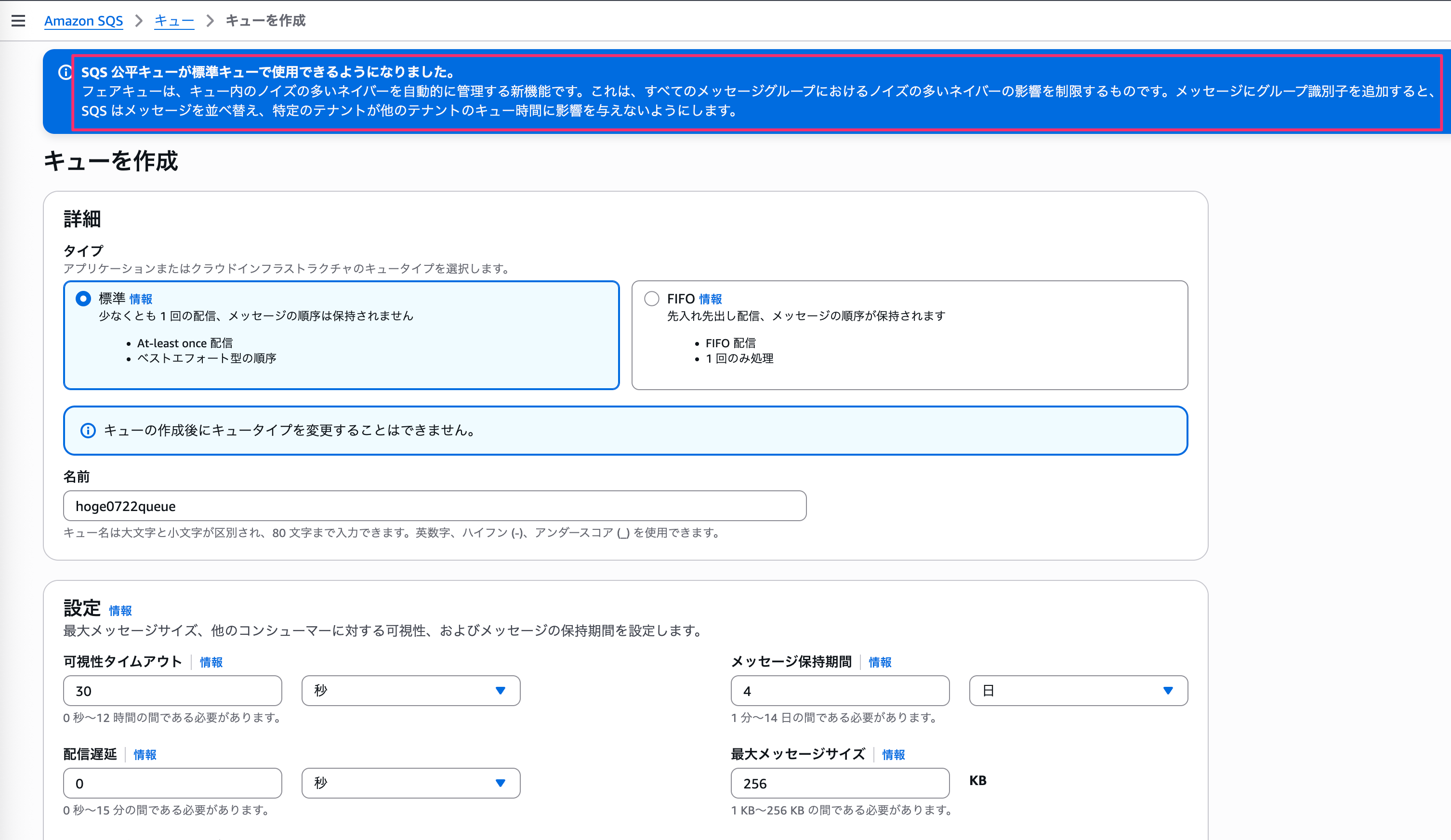Click the 配信遅延 value field
The height and width of the screenshot is (840, 1451).
pos(173,783)
